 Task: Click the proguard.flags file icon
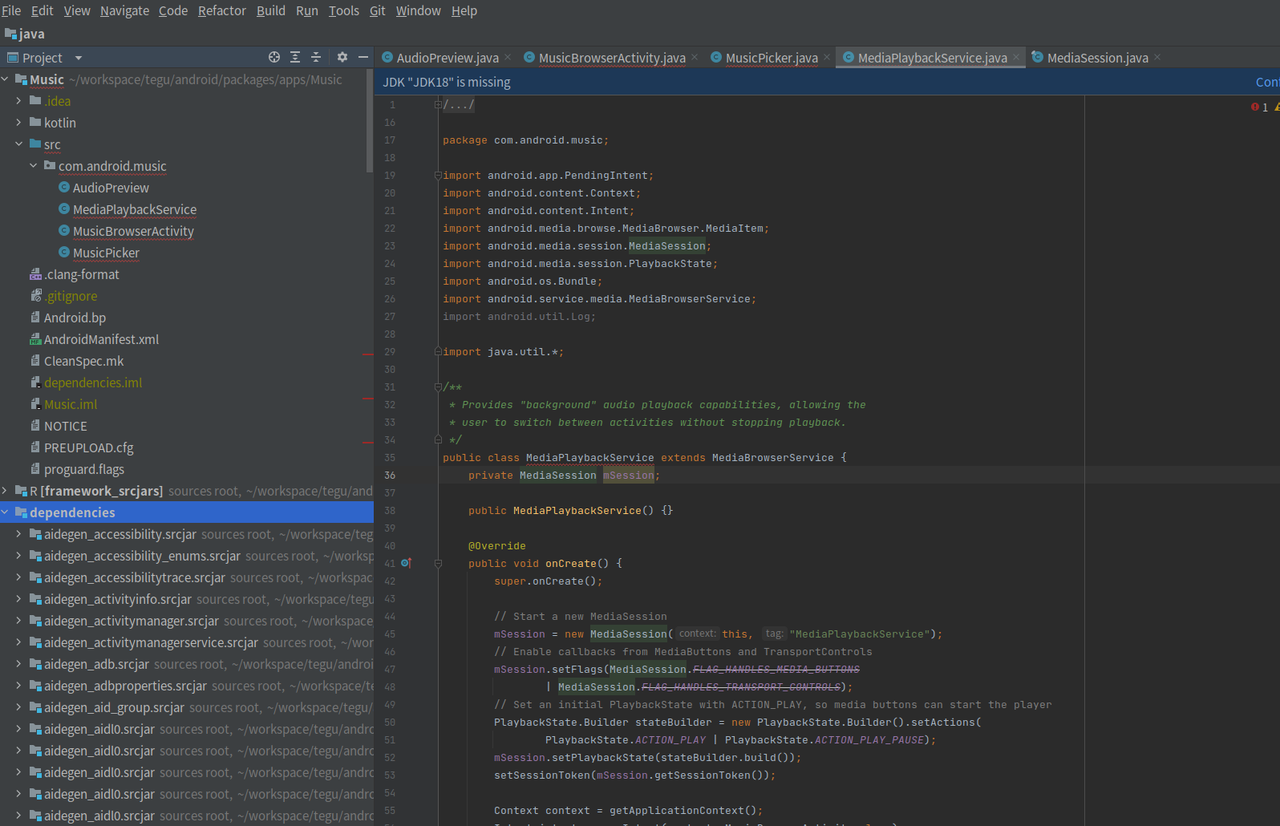tap(35, 470)
